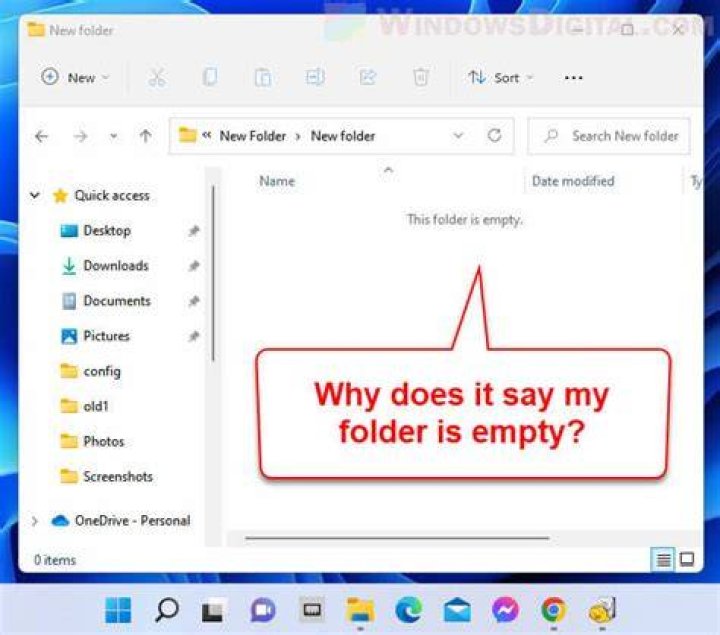Open the Screenshots folder in sidebar

point(118,477)
